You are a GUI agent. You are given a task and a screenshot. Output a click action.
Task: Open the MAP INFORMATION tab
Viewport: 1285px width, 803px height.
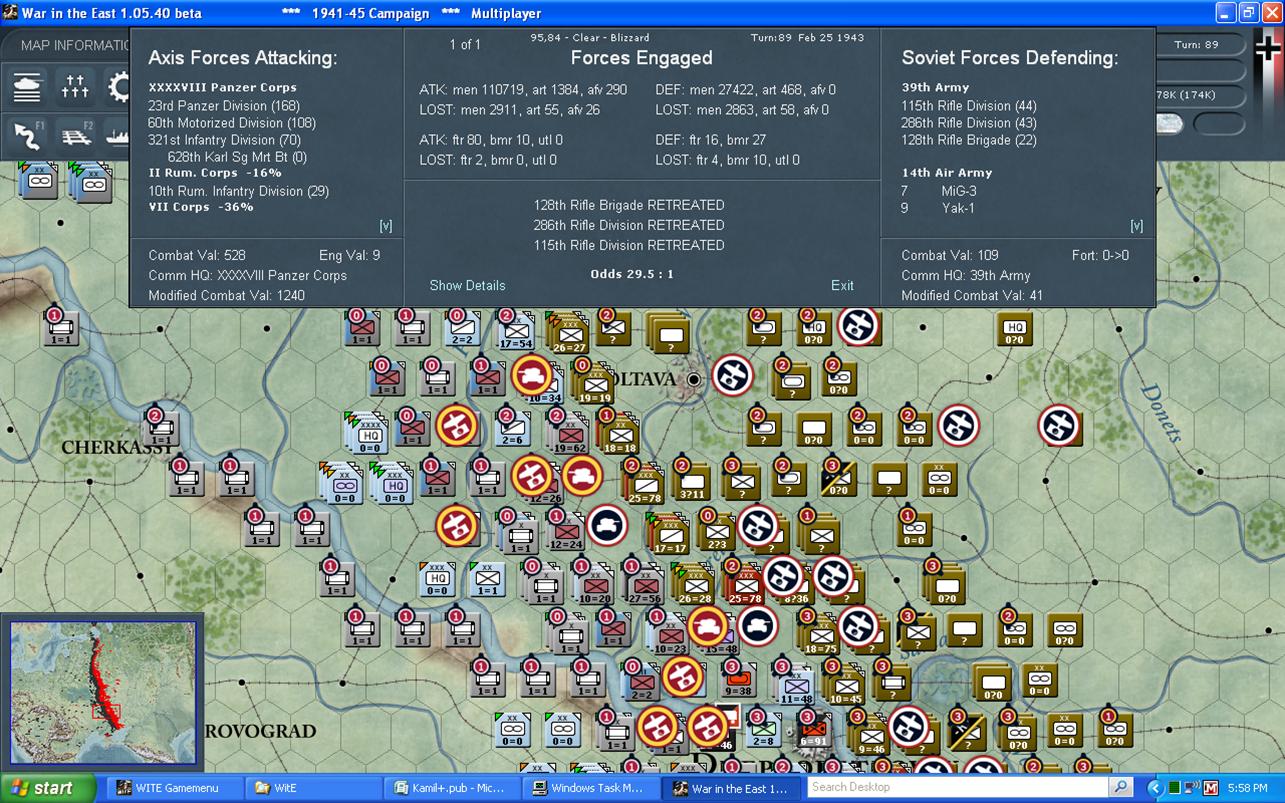(x=75, y=46)
